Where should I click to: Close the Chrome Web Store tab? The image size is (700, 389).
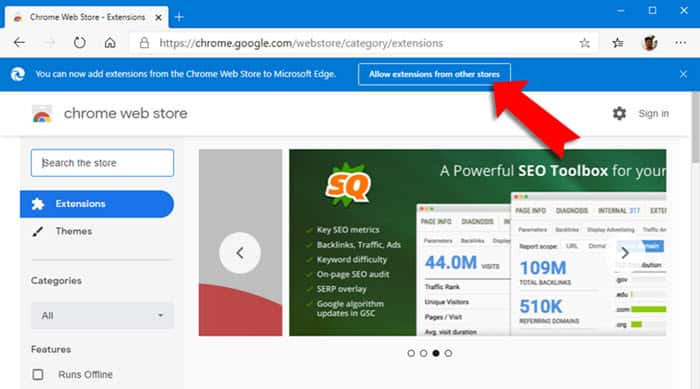[x=158, y=17]
